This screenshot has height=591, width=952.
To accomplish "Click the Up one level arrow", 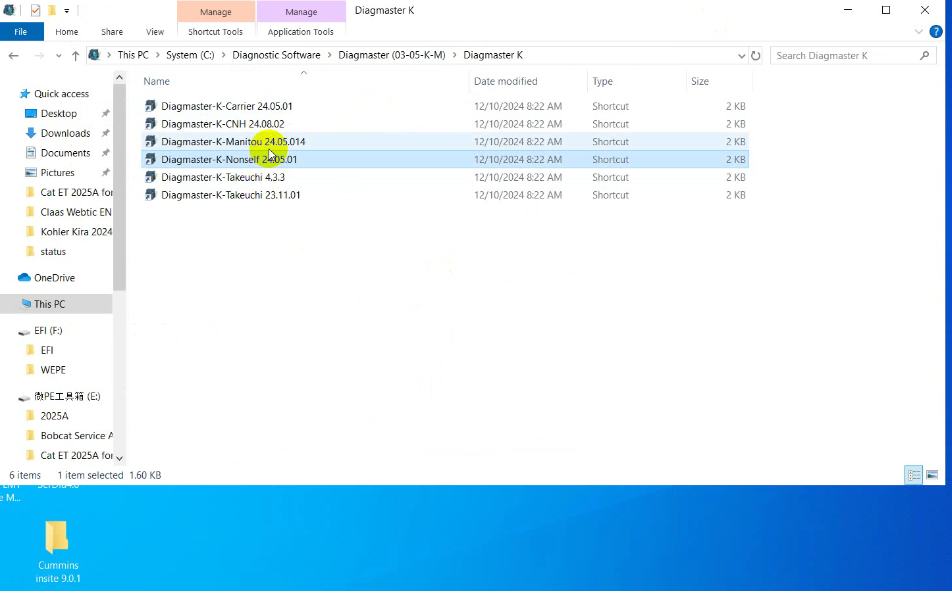I will (75, 56).
